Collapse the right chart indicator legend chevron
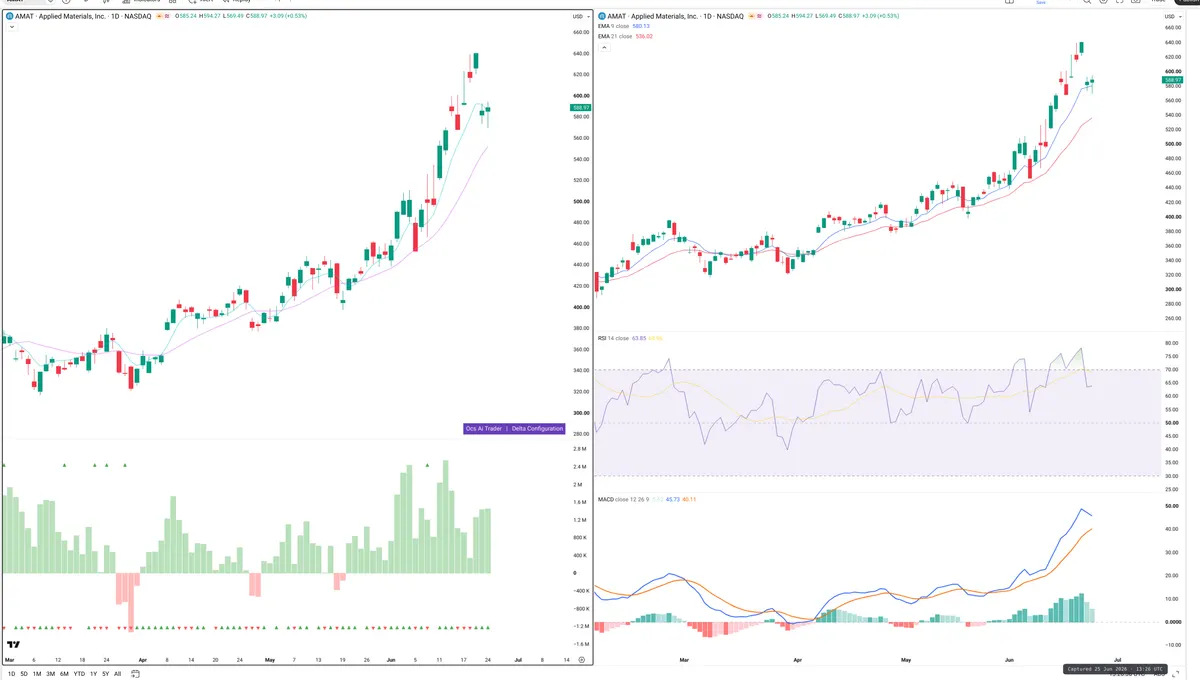This screenshot has height=680, width=1200. pos(603,45)
